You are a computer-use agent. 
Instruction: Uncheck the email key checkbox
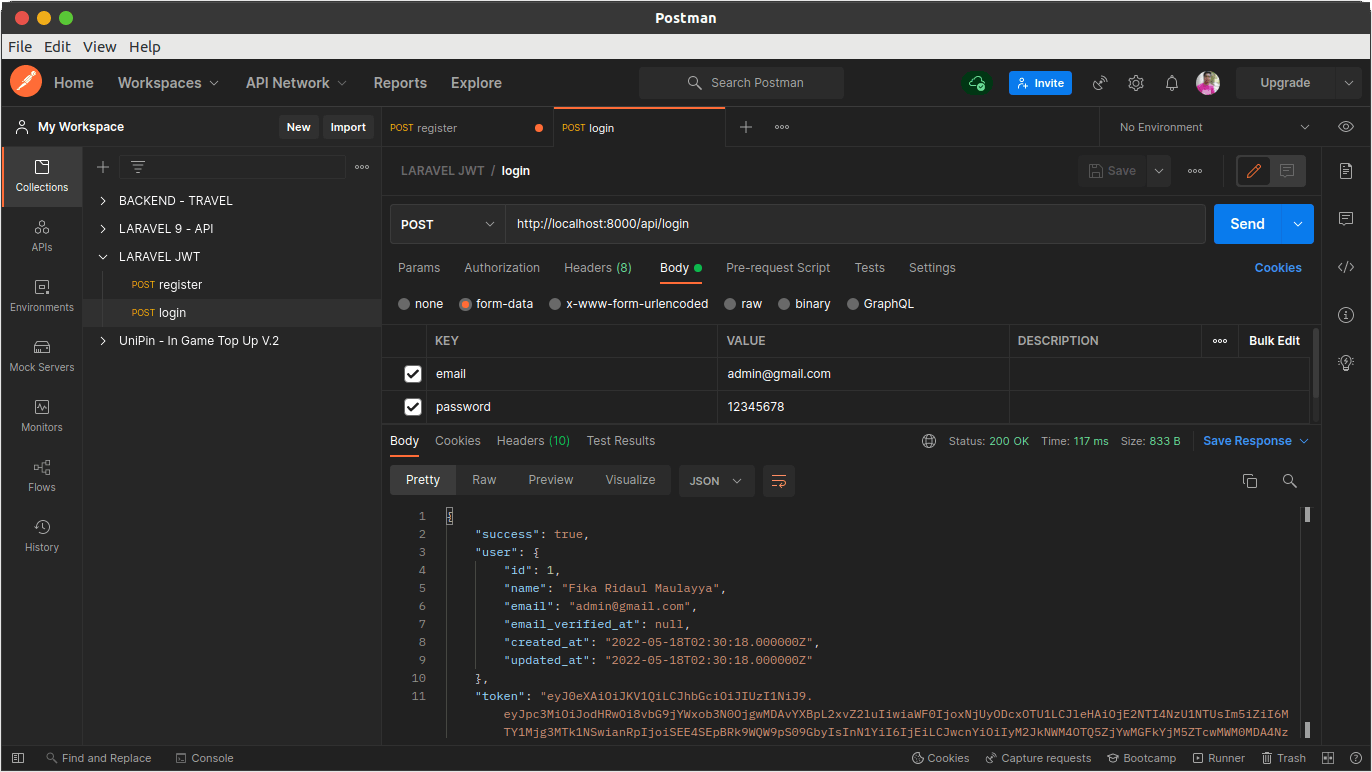click(x=413, y=374)
